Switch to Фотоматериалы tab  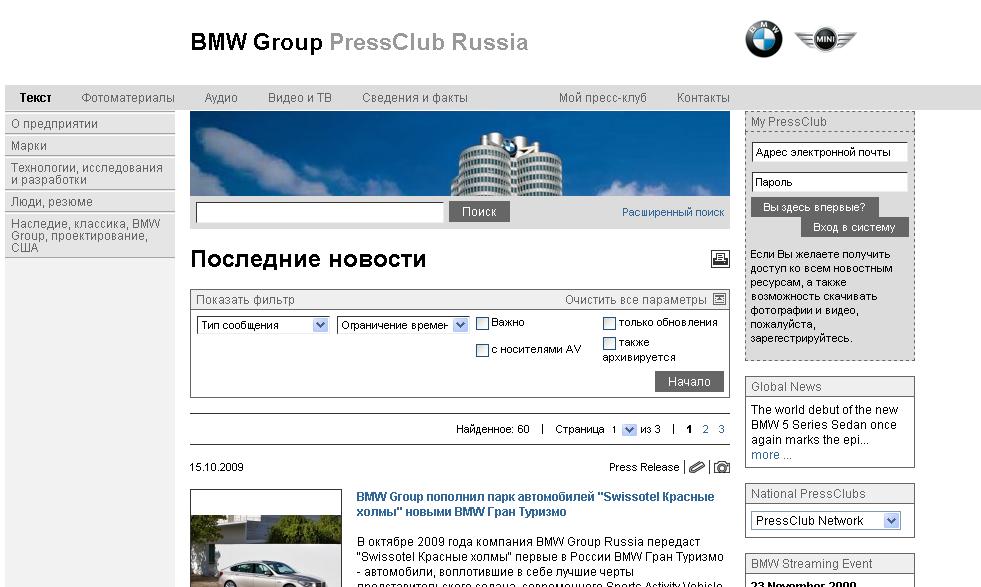(128, 98)
